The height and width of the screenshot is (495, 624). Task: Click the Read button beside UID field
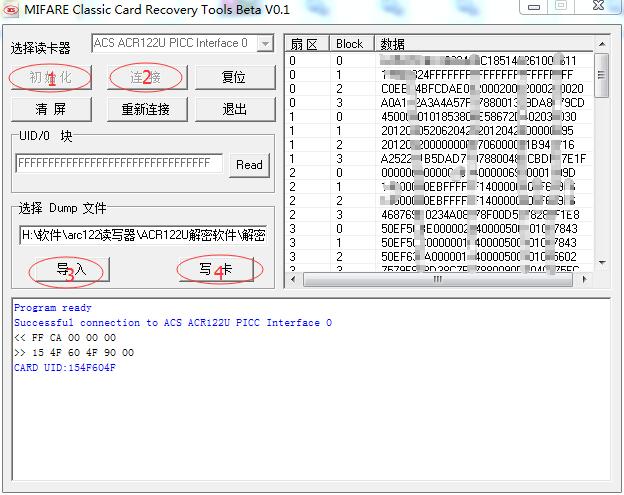(x=249, y=165)
